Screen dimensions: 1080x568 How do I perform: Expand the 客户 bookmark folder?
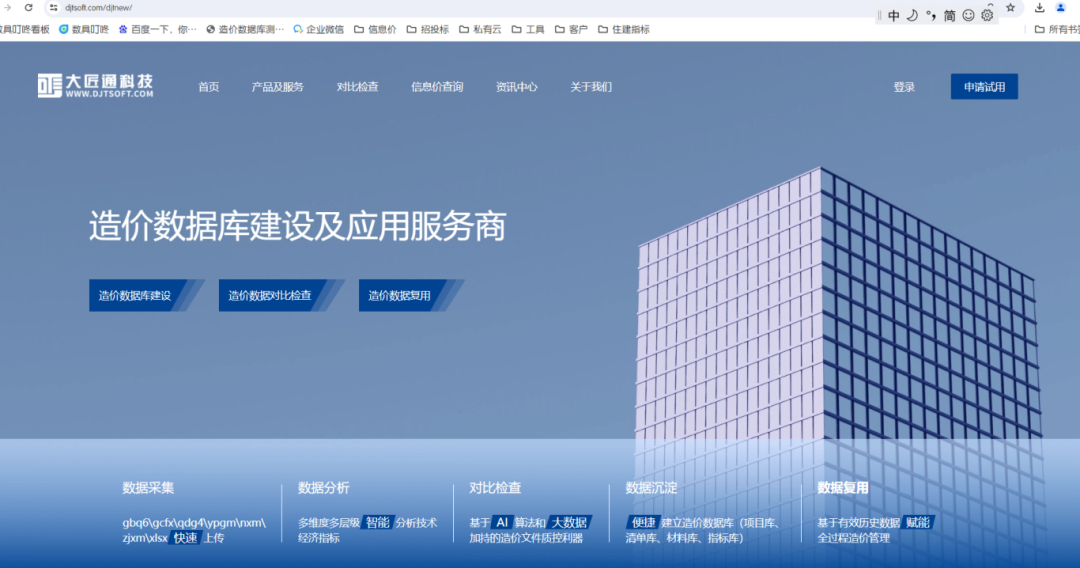[x=571, y=30]
